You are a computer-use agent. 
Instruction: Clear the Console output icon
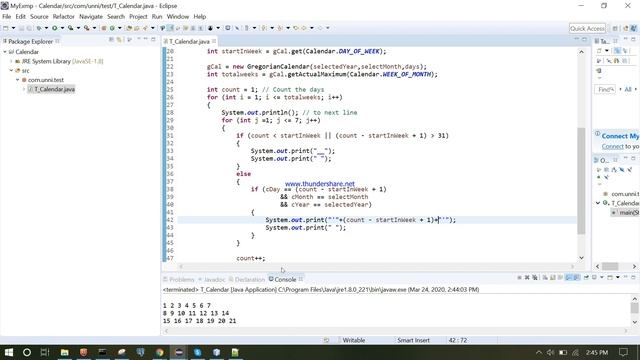click(x=545, y=278)
